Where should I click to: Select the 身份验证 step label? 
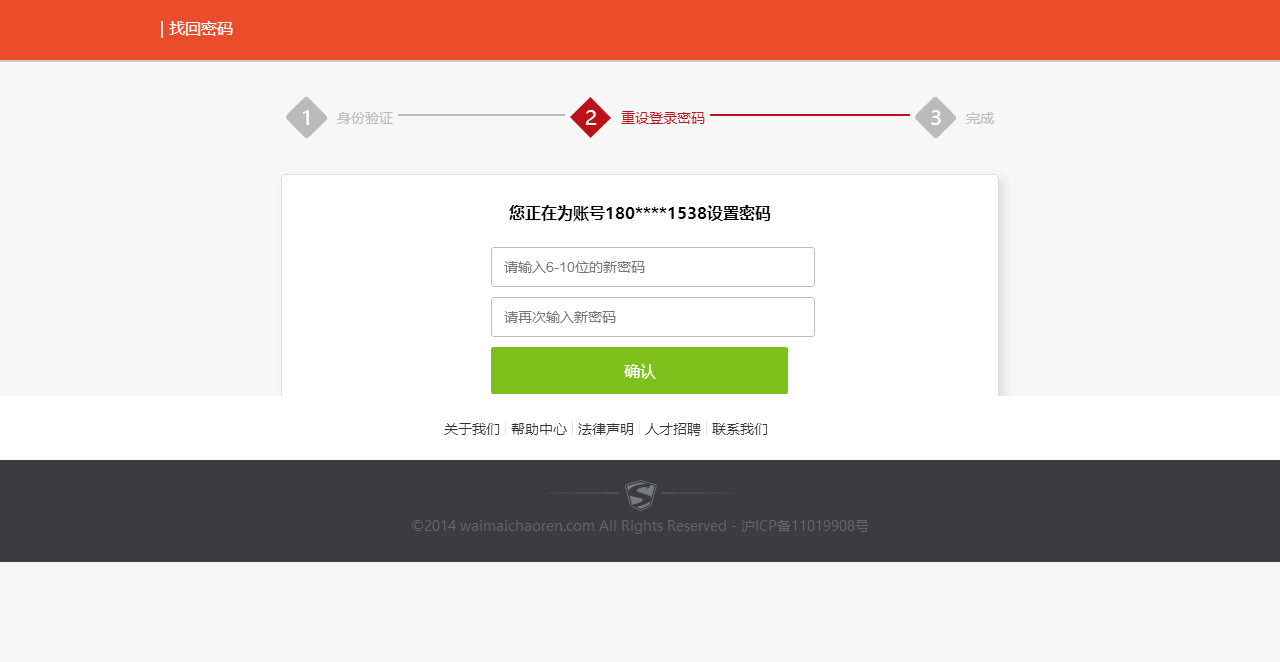[x=365, y=118]
